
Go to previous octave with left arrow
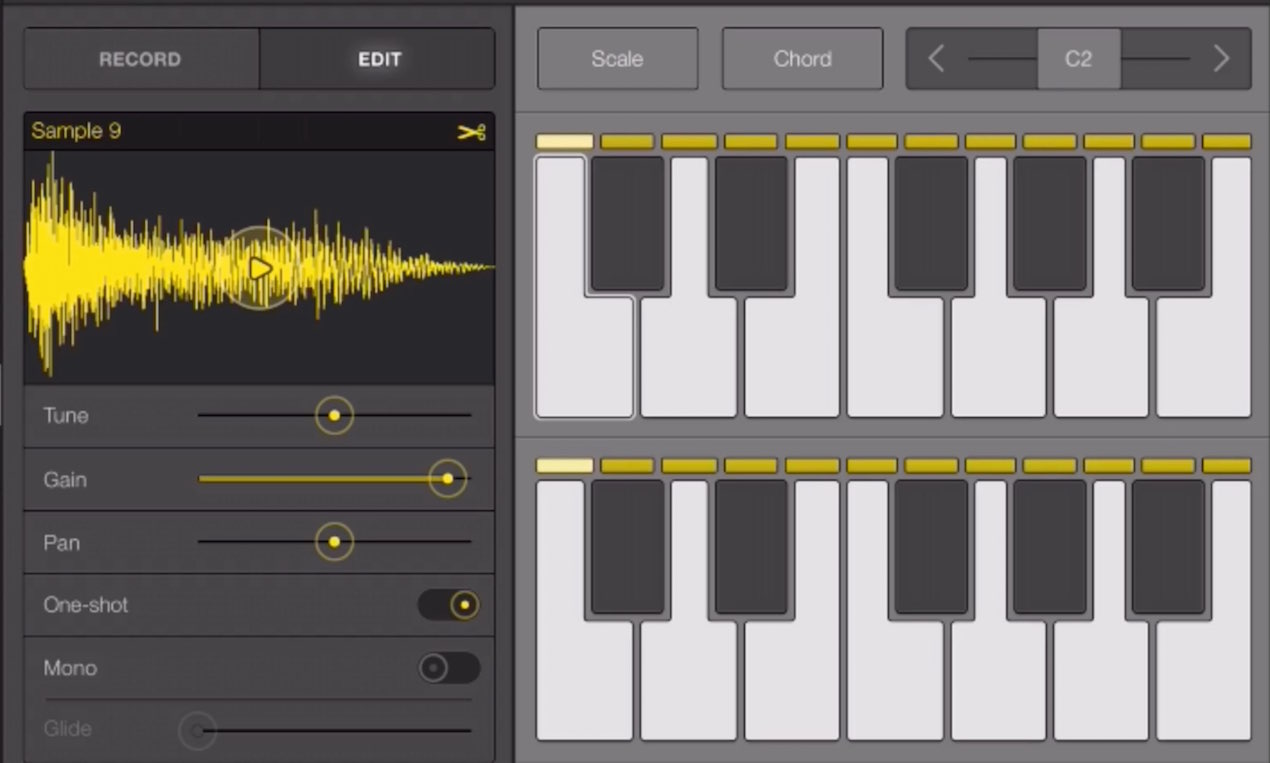936,59
